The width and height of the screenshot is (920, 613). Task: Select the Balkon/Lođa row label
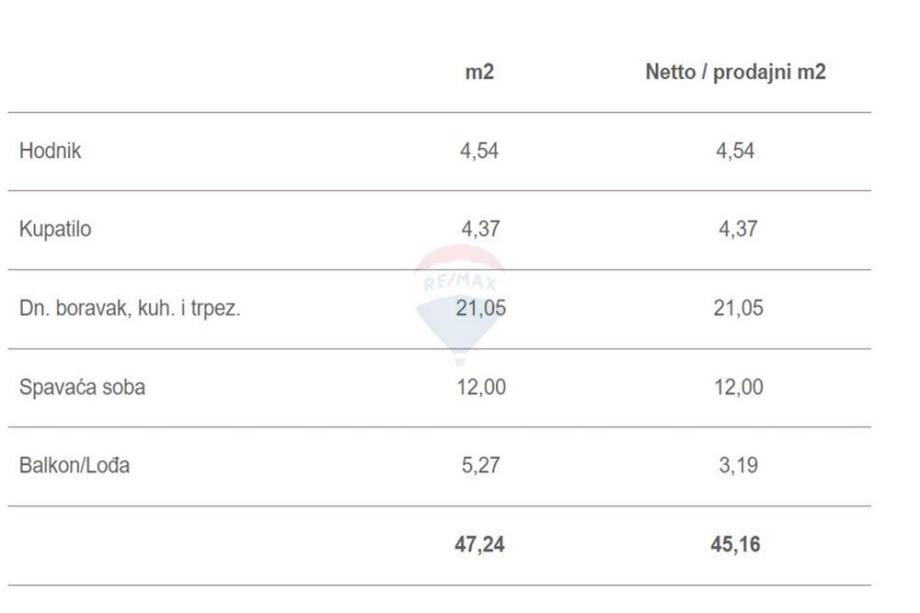pyautogui.click(x=74, y=466)
